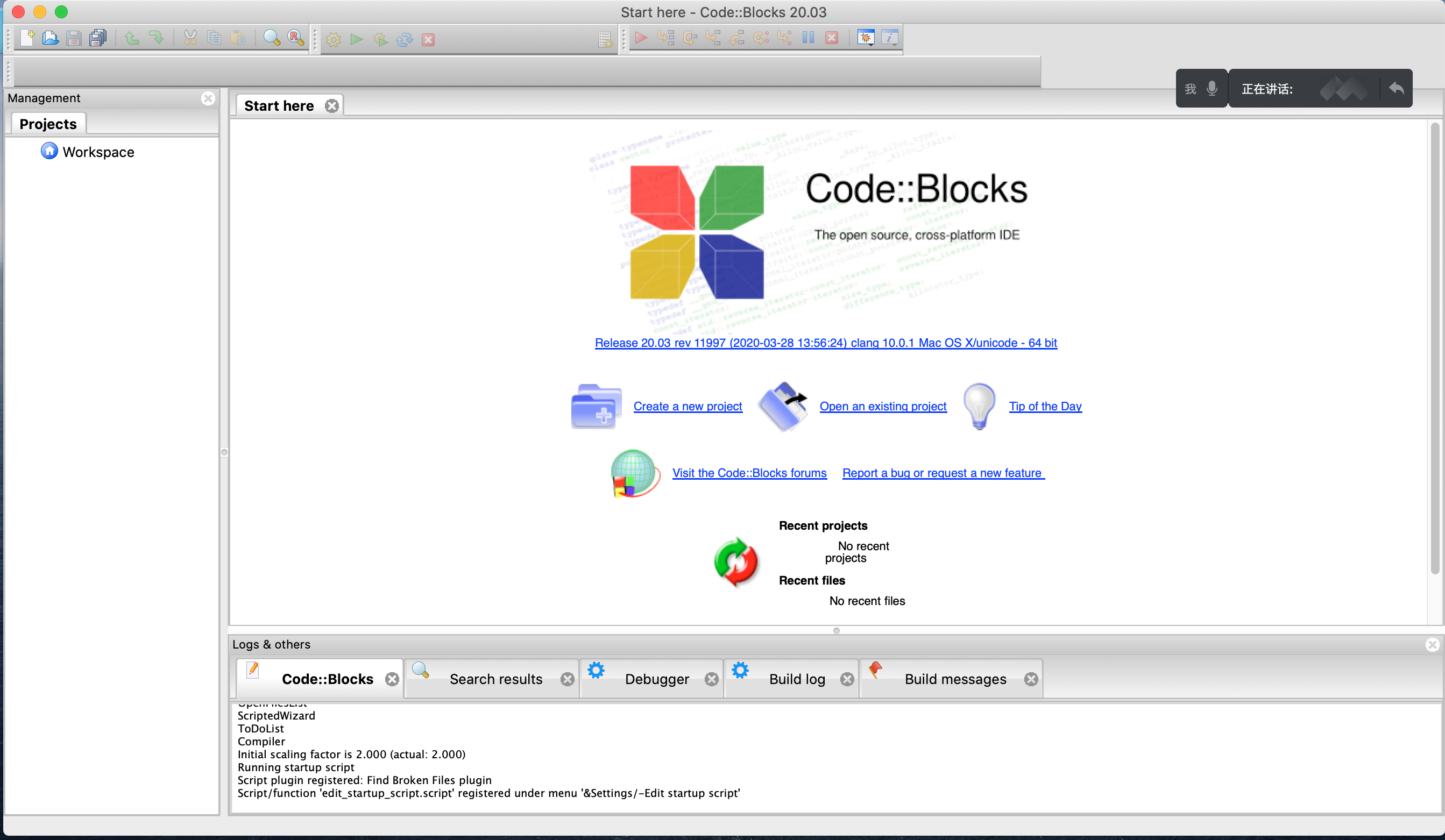
Task: Click the Create a new project link
Action: (x=687, y=407)
